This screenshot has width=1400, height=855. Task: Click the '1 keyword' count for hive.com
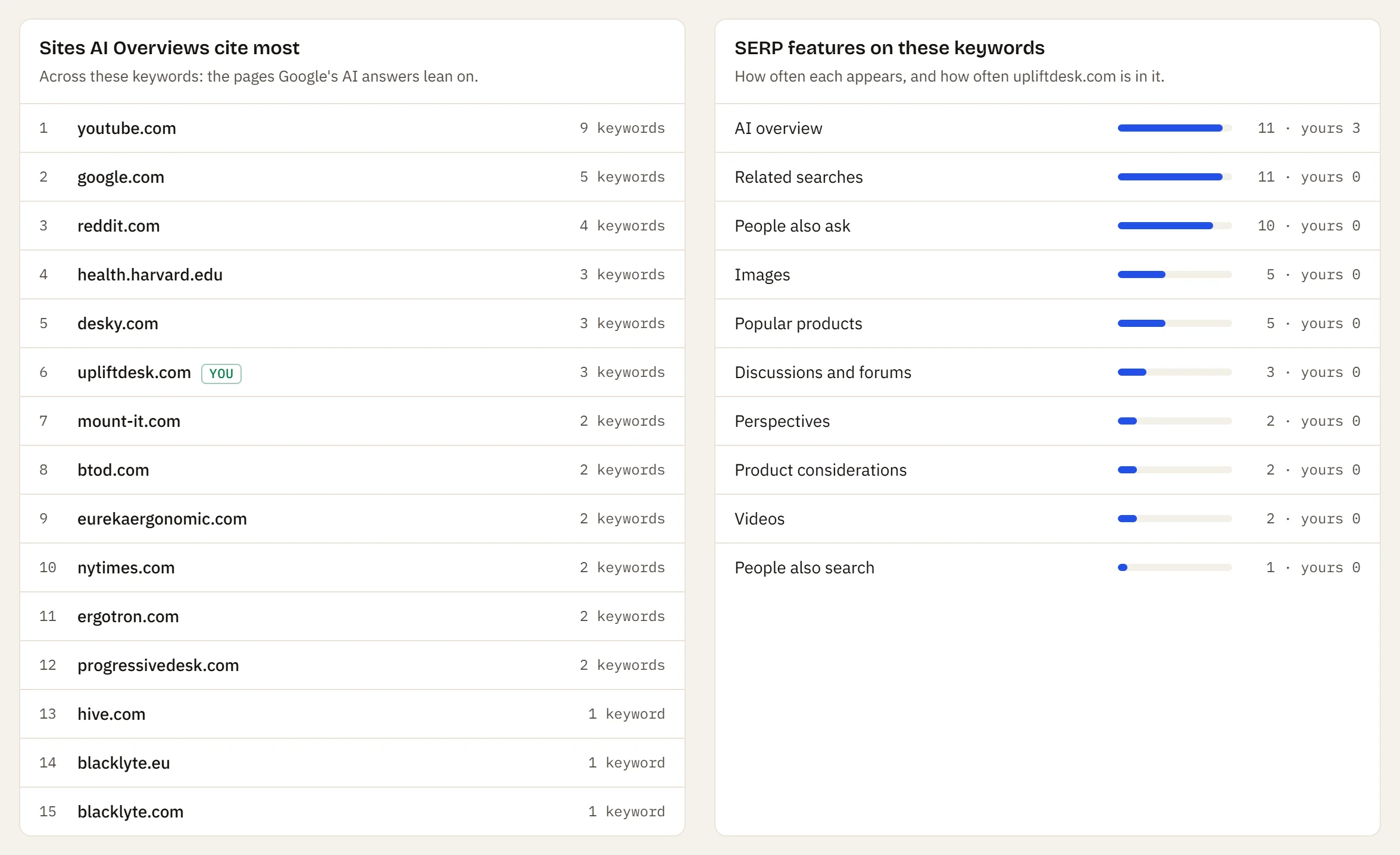click(x=626, y=714)
